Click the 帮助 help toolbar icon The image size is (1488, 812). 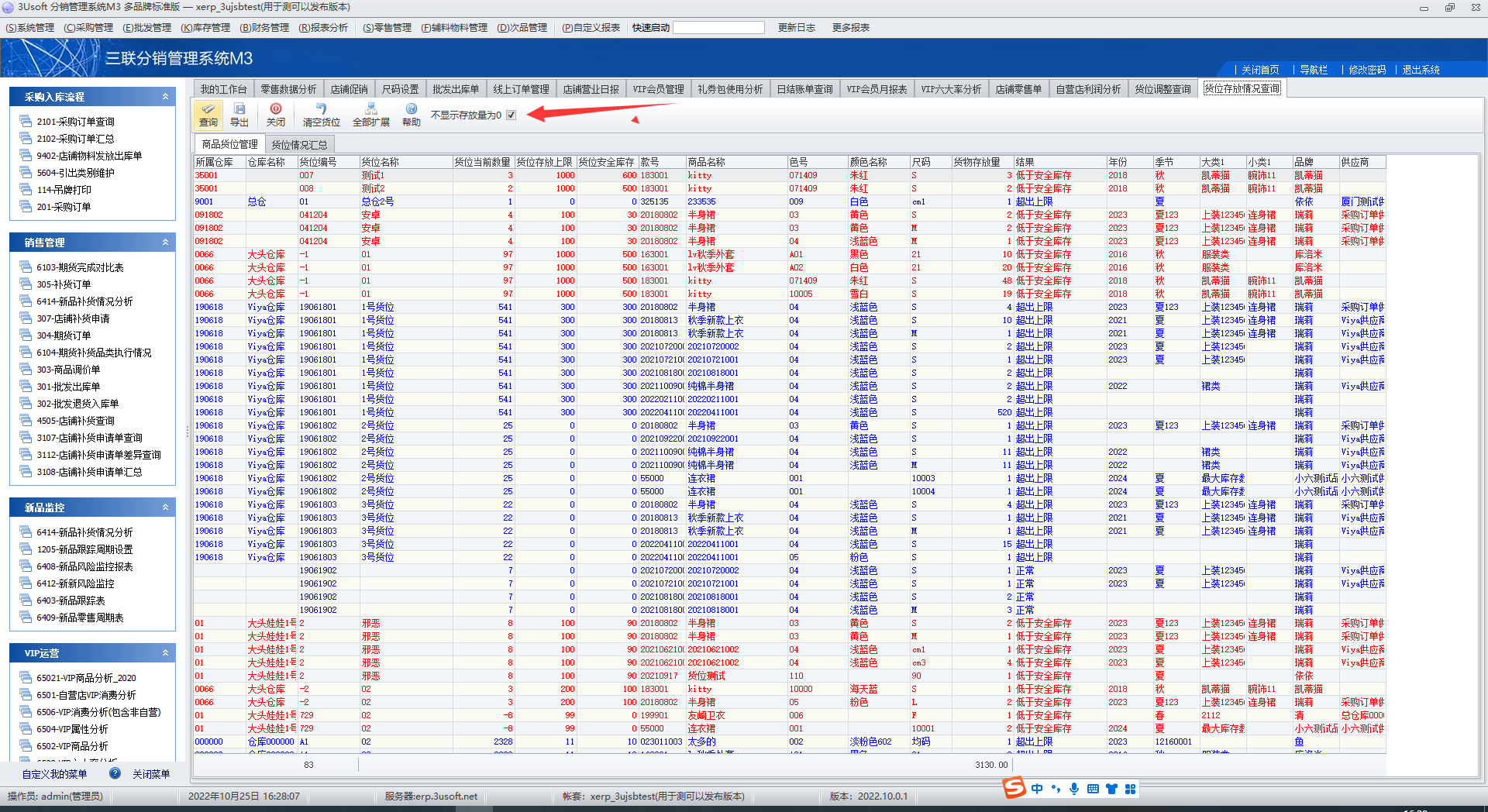[x=411, y=115]
